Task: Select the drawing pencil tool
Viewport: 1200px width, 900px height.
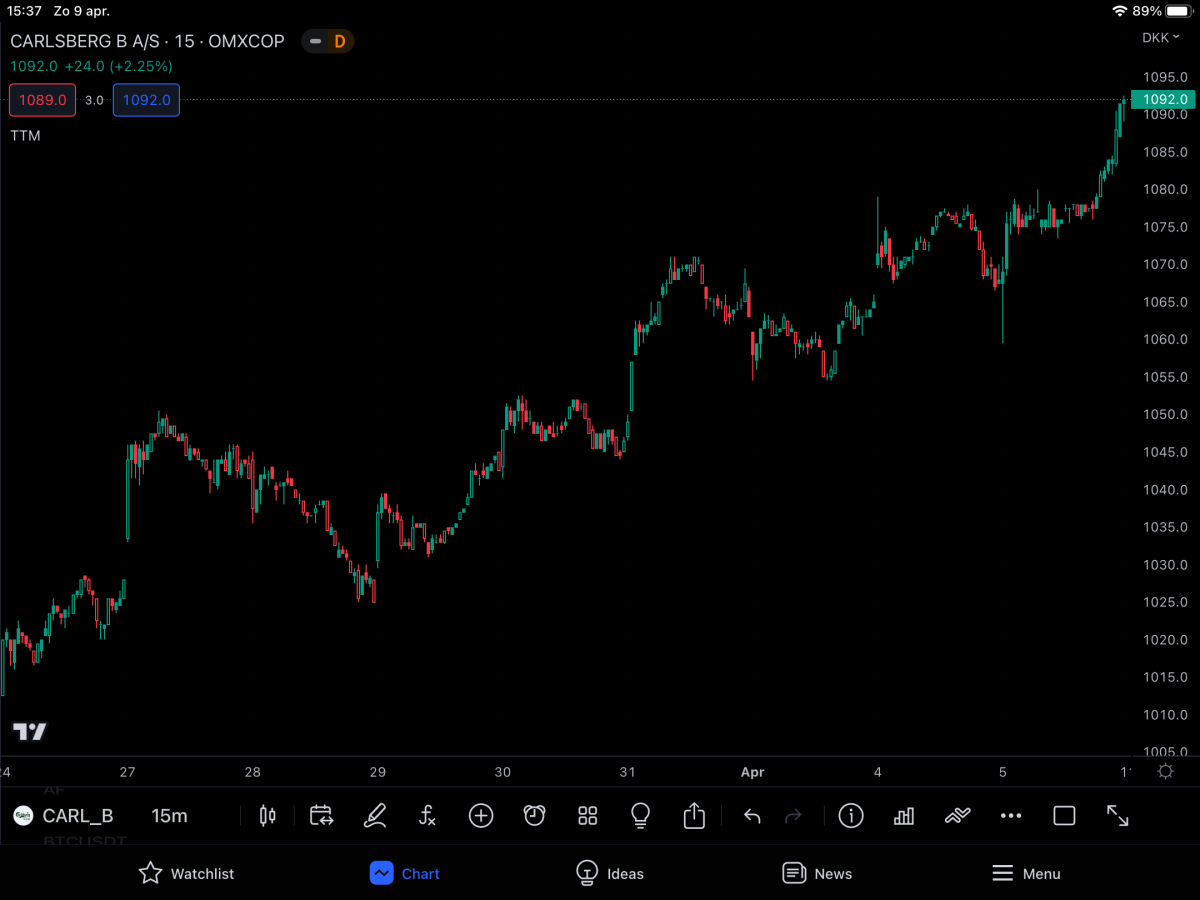Action: click(x=375, y=816)
